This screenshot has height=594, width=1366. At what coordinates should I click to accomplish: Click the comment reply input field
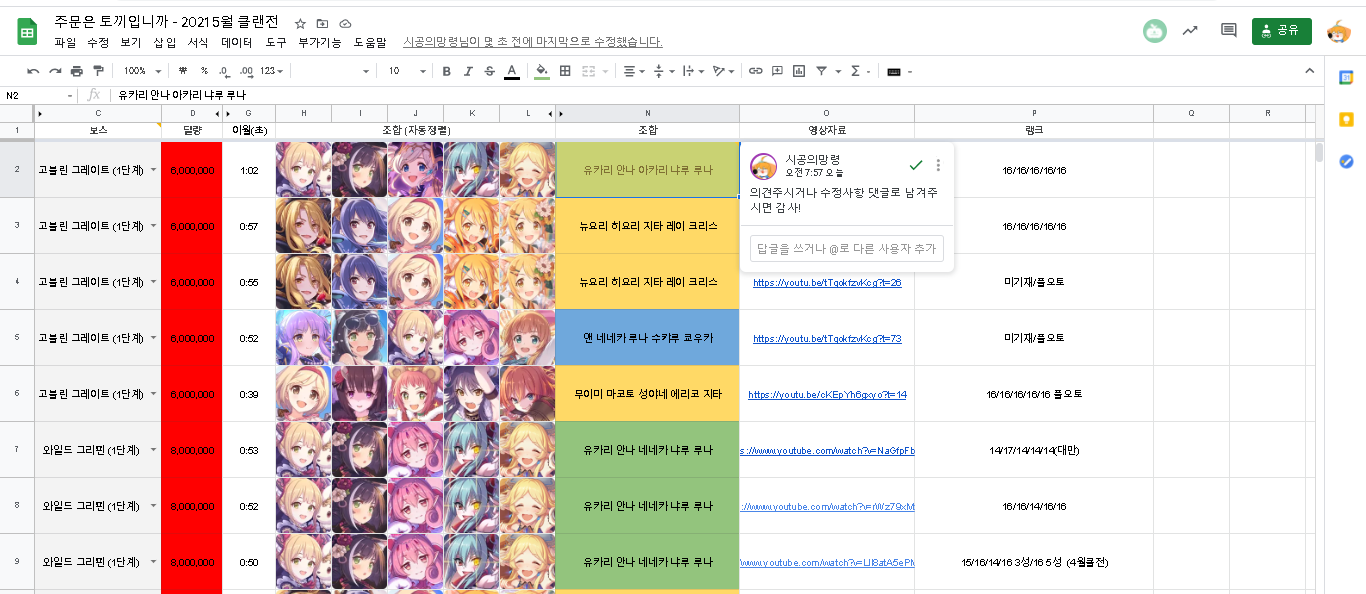tap(847, 248)
